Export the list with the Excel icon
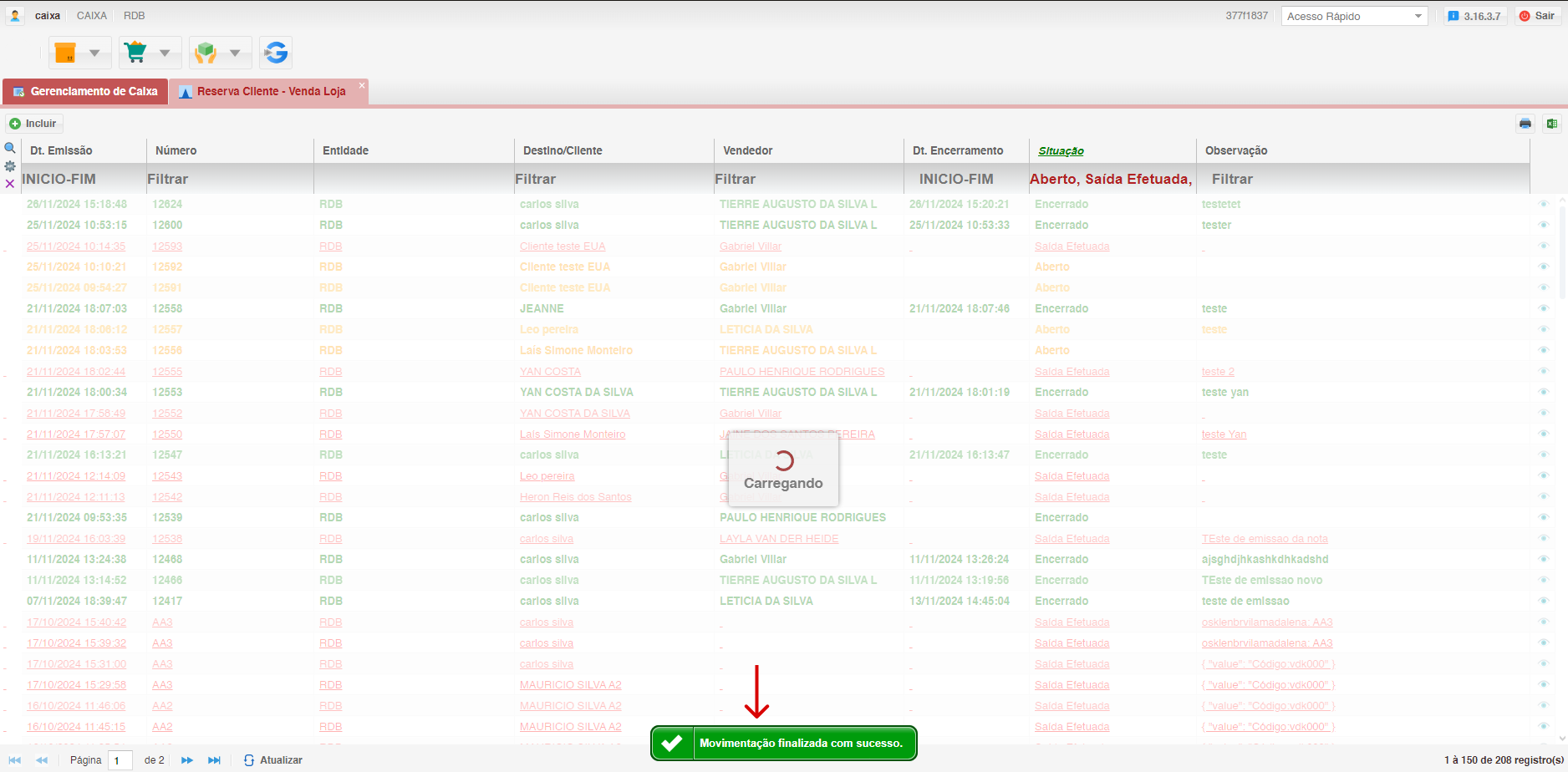The height and width of the screenshot is (772, 1568). (x=1552, y=124)
